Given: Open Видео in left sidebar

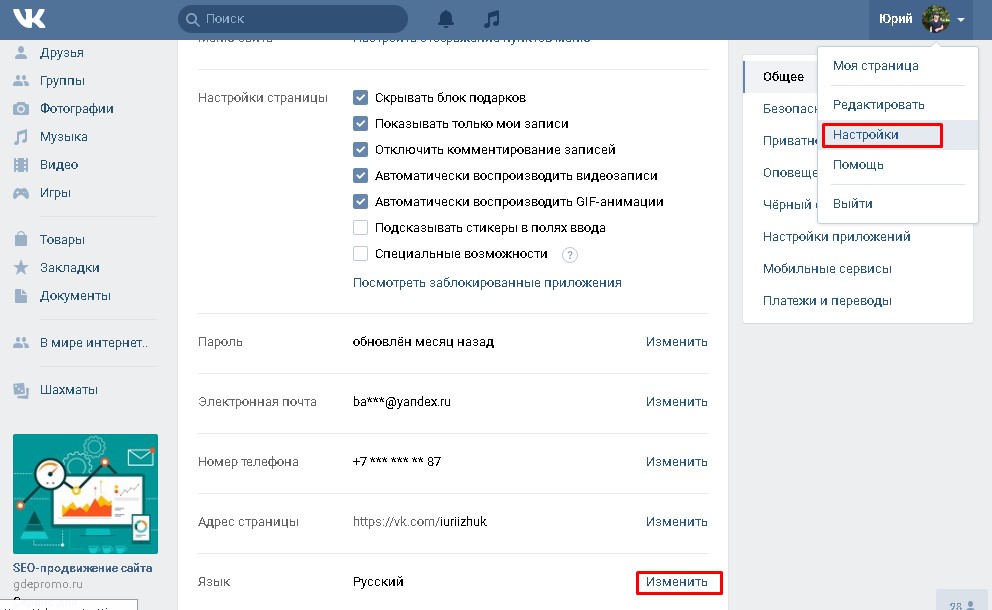Looking at the screenshot, I should pos(59,165).
